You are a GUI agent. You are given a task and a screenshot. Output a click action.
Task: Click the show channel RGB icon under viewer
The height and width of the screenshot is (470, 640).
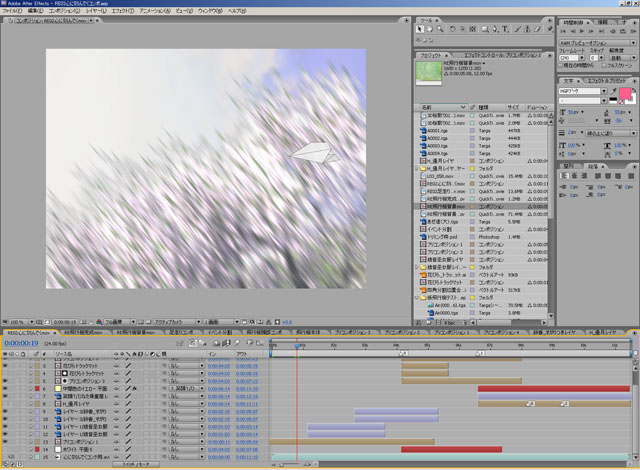[99, 322]
